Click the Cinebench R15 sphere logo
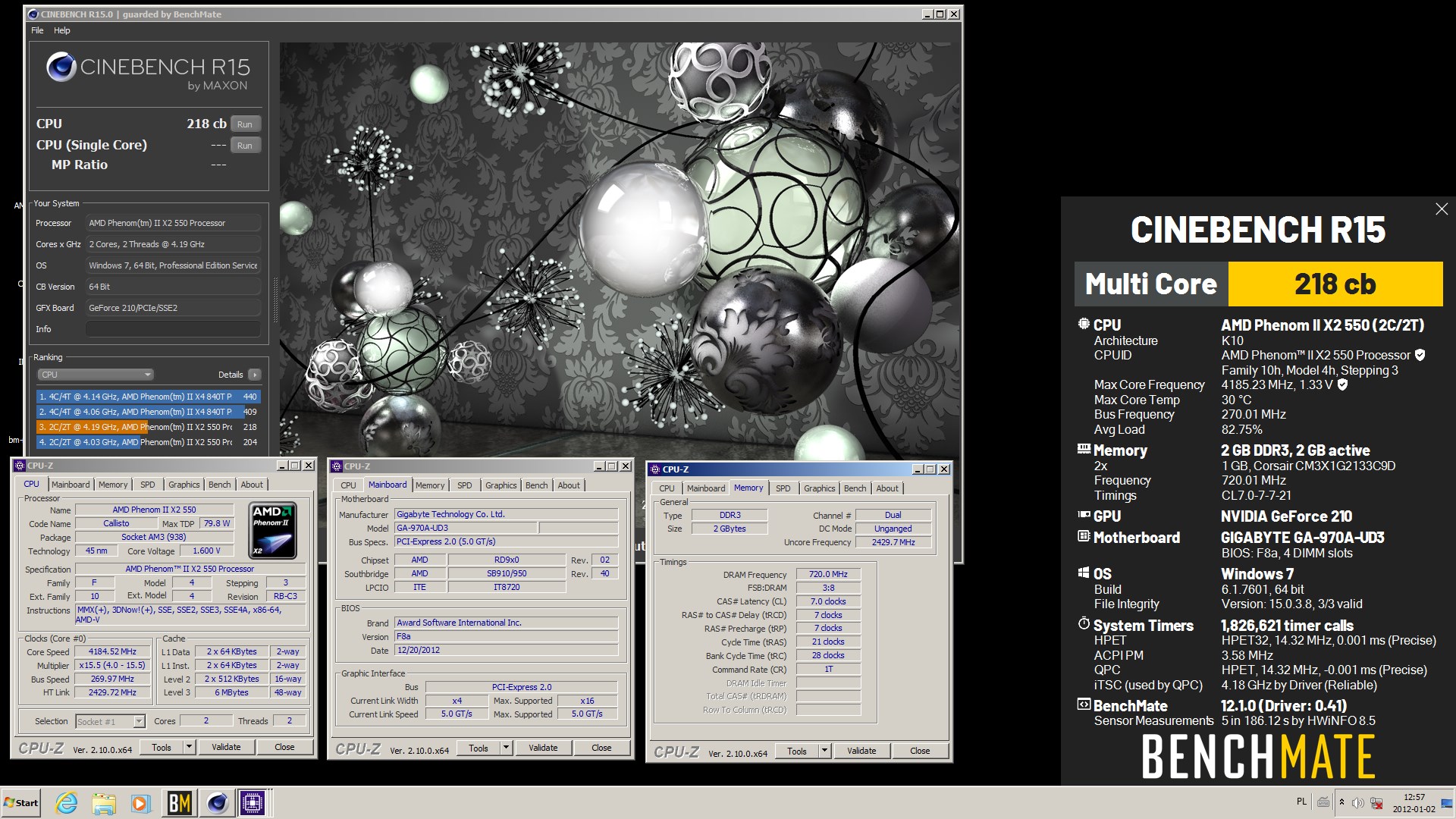 pyautogui.click(x=61, y=67)
